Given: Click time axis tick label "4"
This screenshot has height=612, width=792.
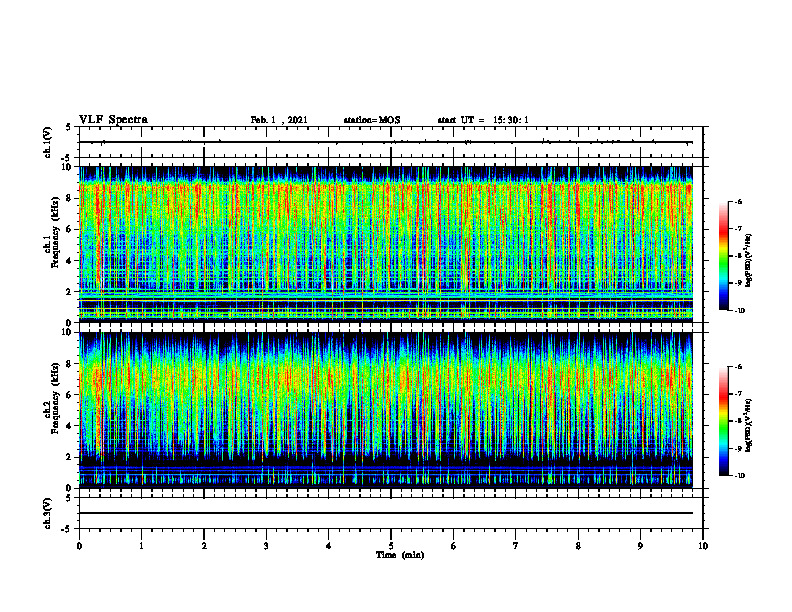Looking at the screenshot, I should pos(329,546).
